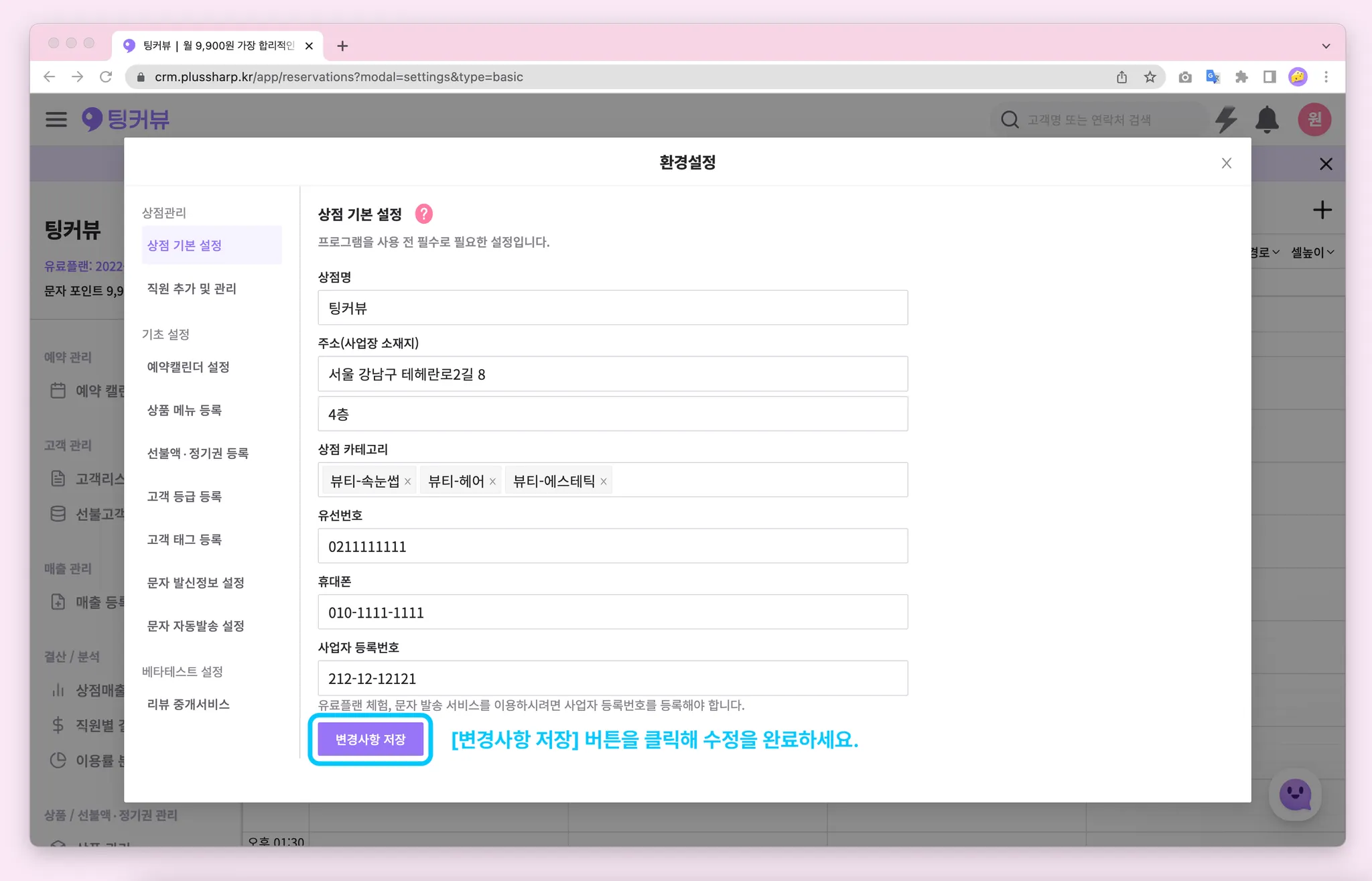Open the browser extensions puzzle icon

(1241, 77)
